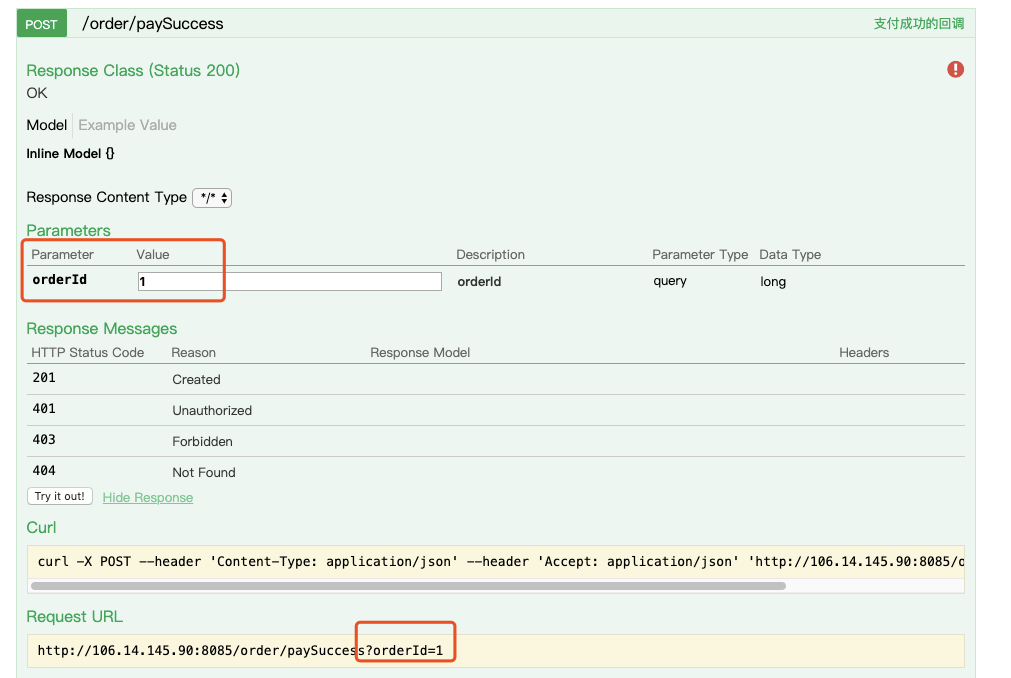Image resolution: width=1011 pixels, height=678 pixels.
Task: Click the Created reason text
Action: (x=196, y=380)
